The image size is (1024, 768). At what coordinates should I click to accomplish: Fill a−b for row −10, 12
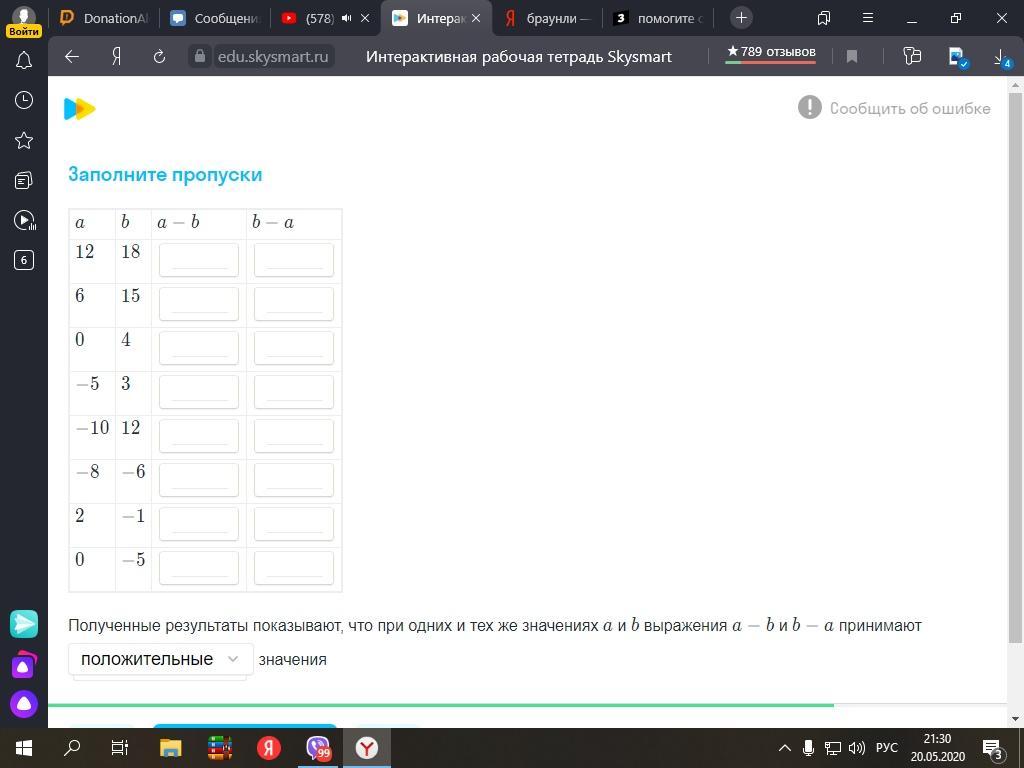pos(199,436)
